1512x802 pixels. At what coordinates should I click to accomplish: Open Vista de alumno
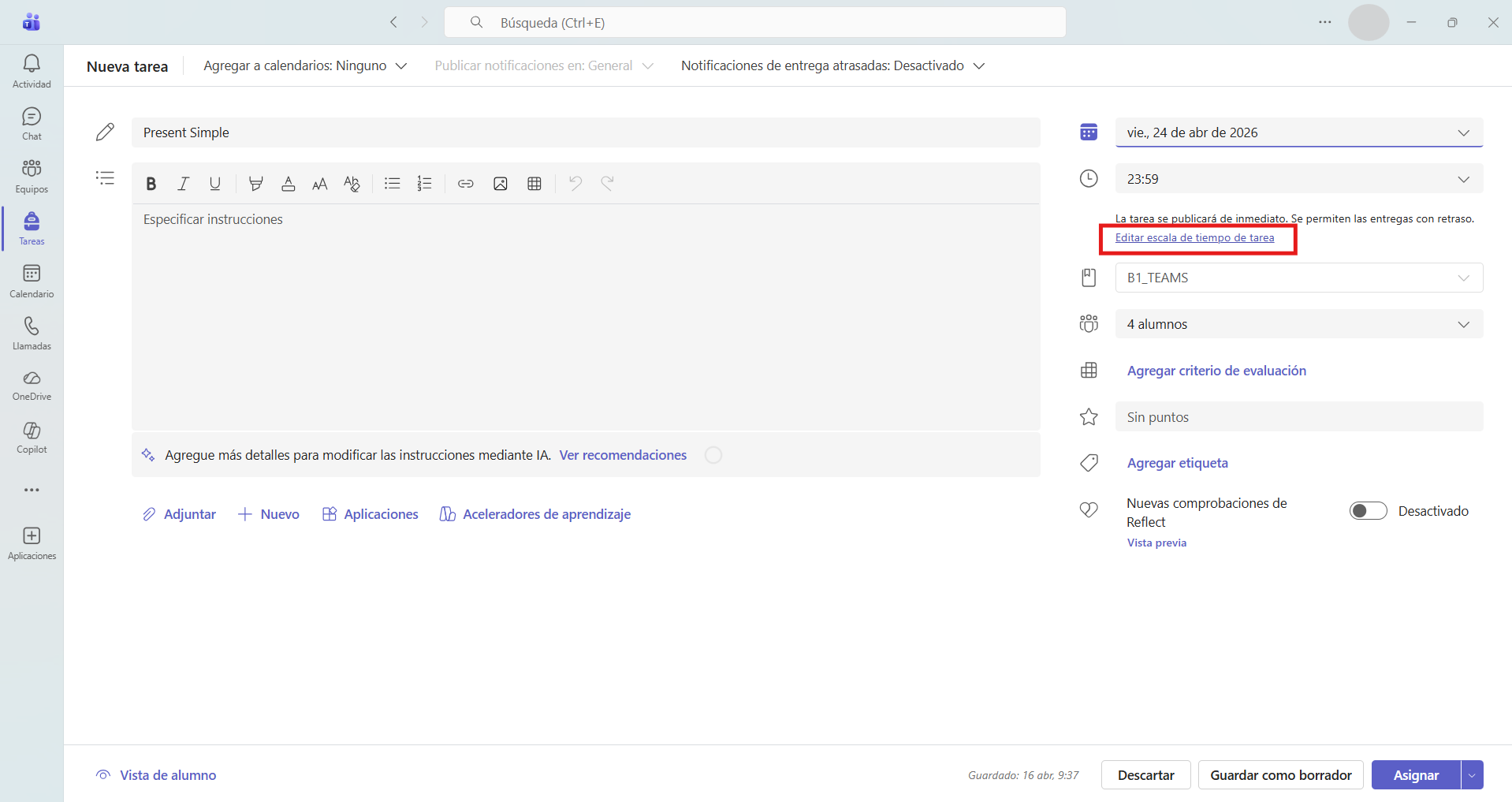coord(156,775)
